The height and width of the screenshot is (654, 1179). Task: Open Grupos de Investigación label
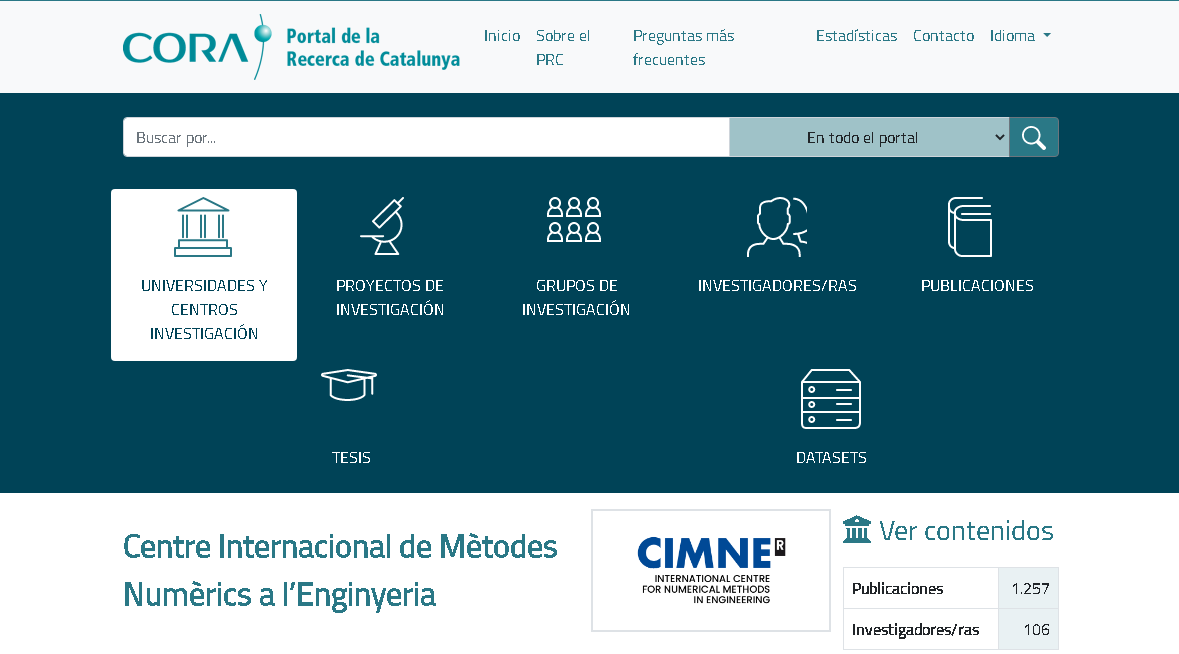[576, 297]
